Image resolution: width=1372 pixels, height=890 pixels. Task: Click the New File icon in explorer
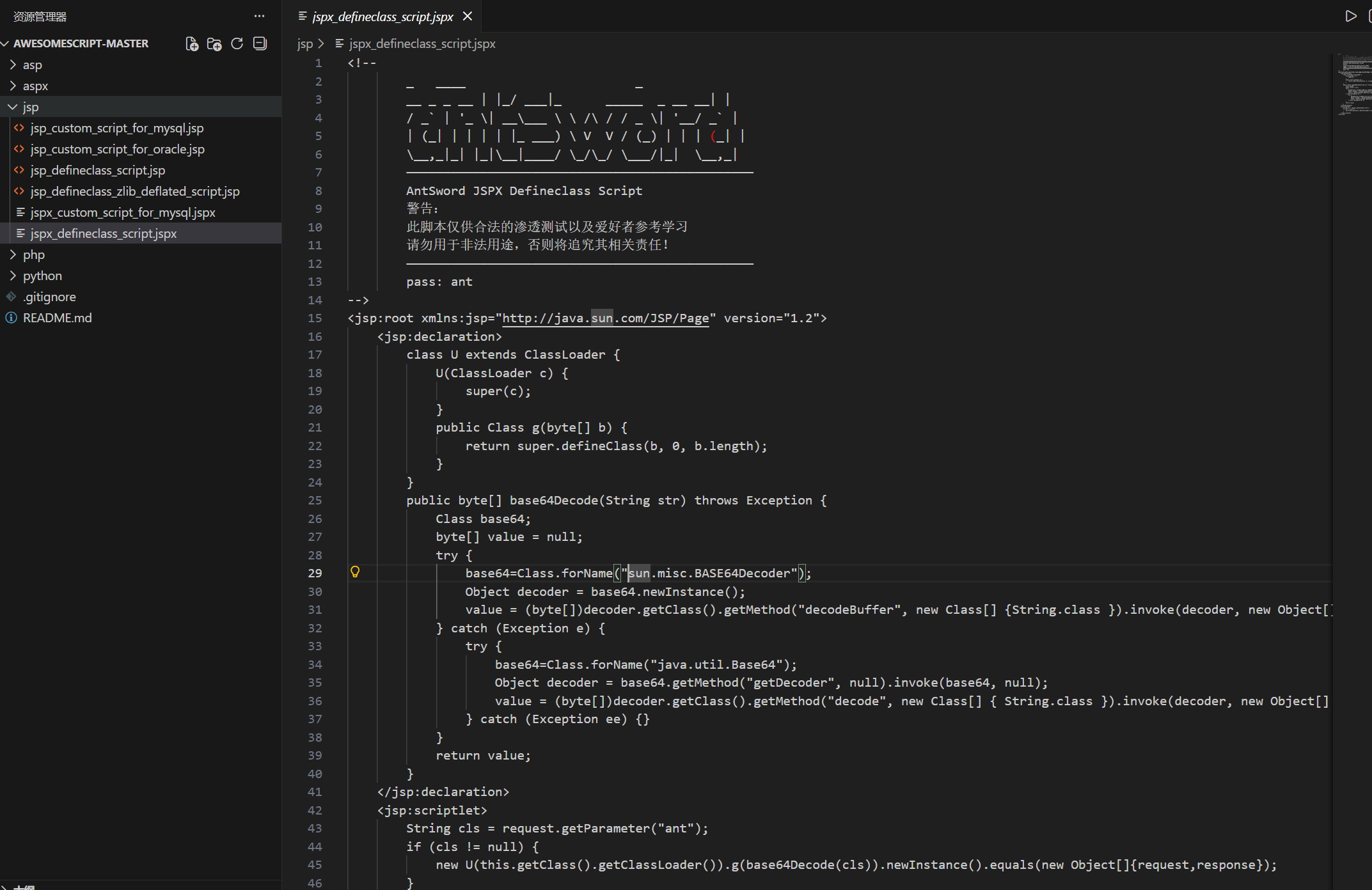pos(192,43)
